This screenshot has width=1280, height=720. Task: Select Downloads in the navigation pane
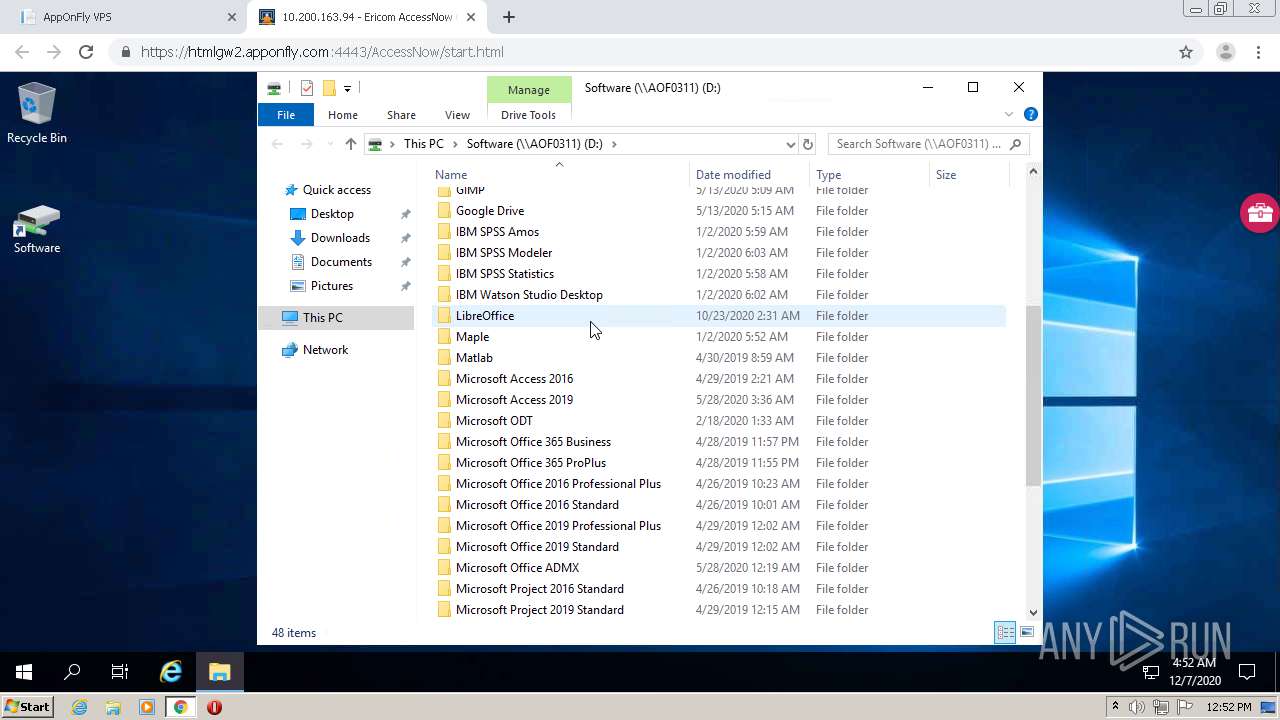tap(340, 238)
